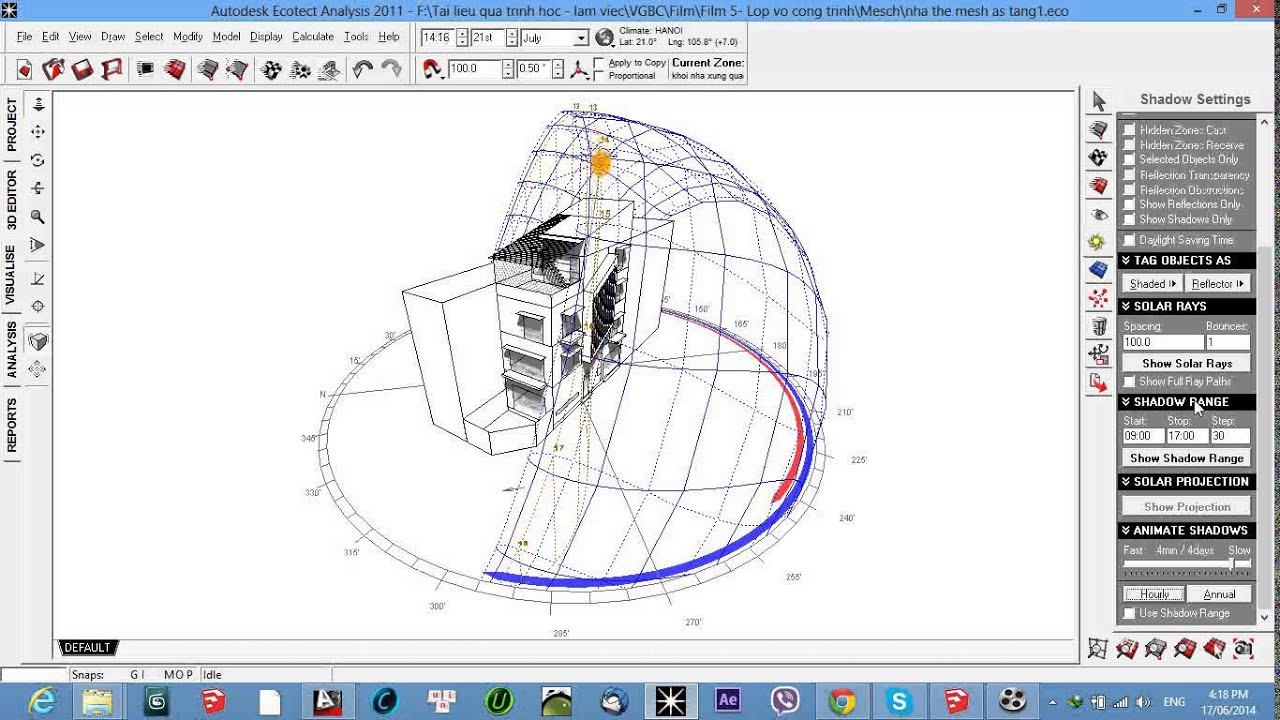
Task: Open the Display menu
Action: (266, 37)
